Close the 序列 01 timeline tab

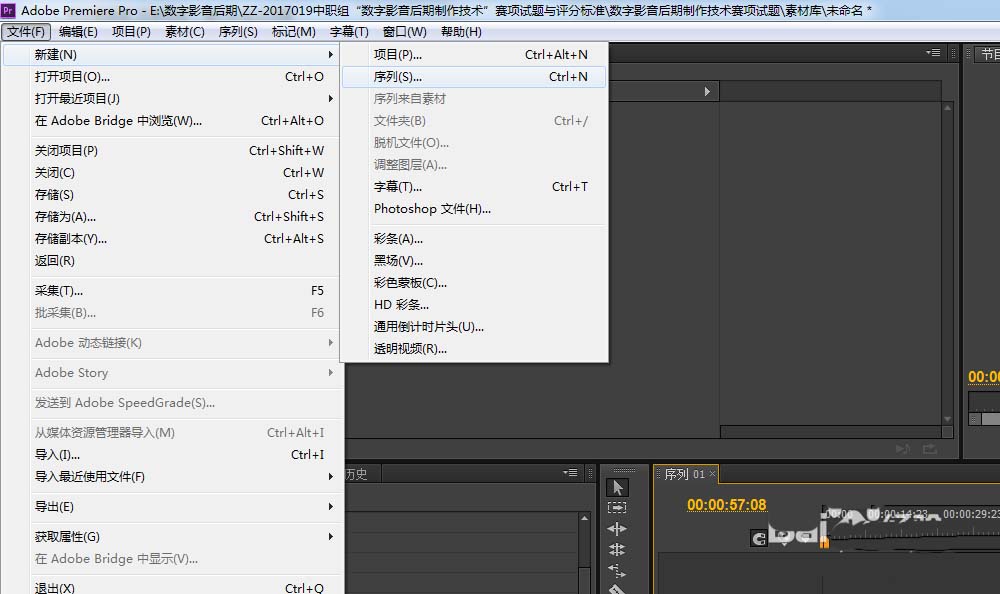712,473
